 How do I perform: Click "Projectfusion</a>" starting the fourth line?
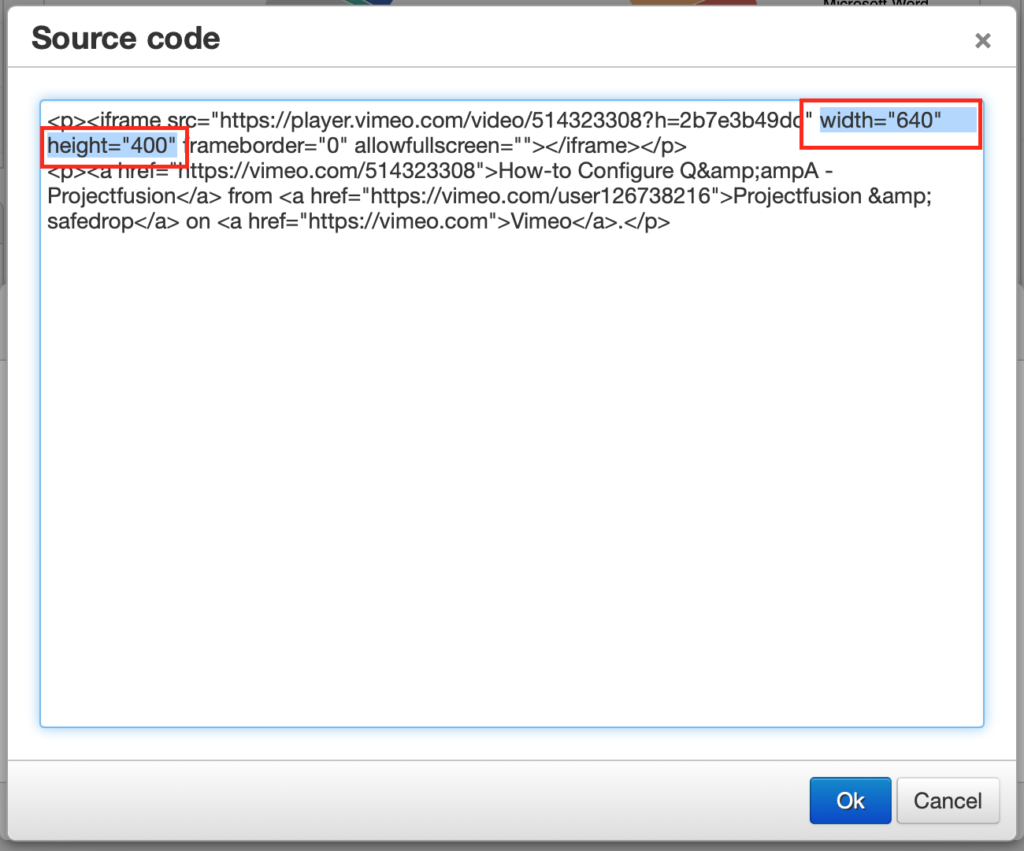pyautogui.click(x=134, y=196)
